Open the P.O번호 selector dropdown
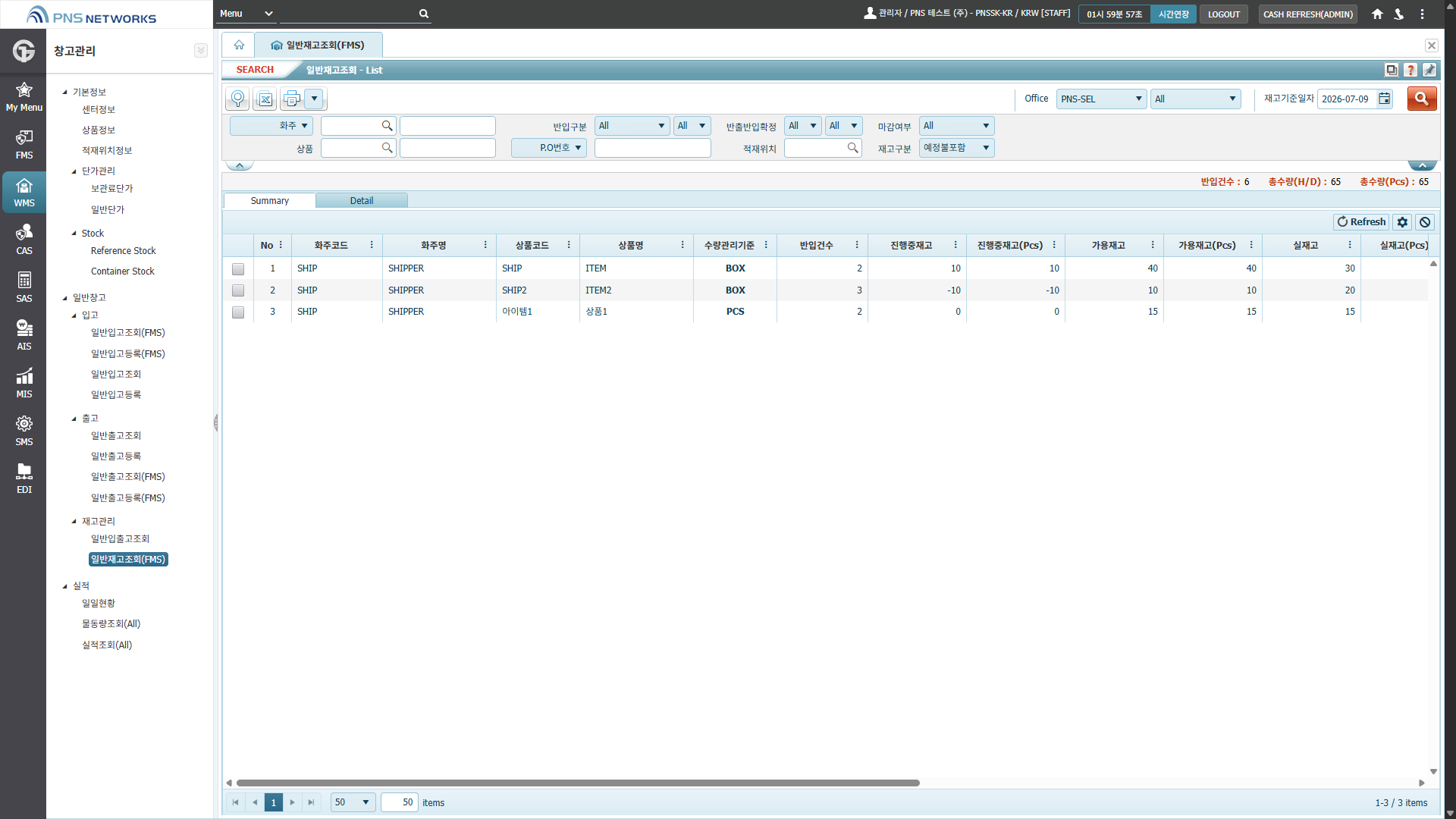The width and height of the screenshot is (1456, 819). 549,148
